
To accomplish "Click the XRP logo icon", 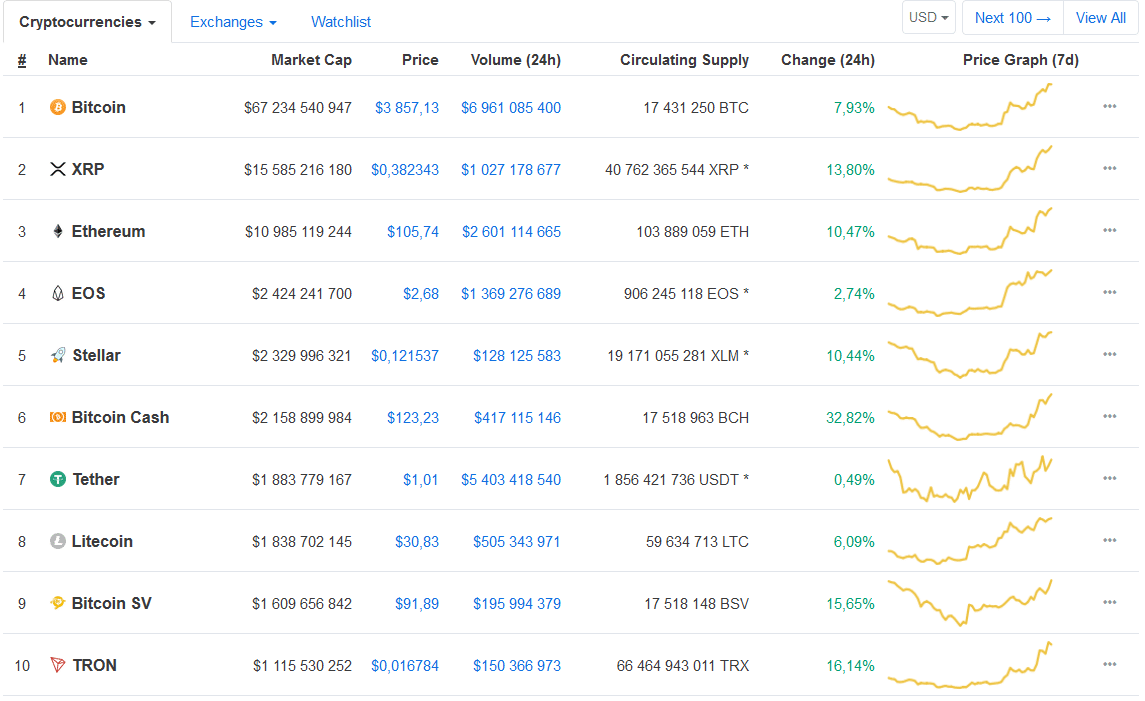I will [57, 169].
